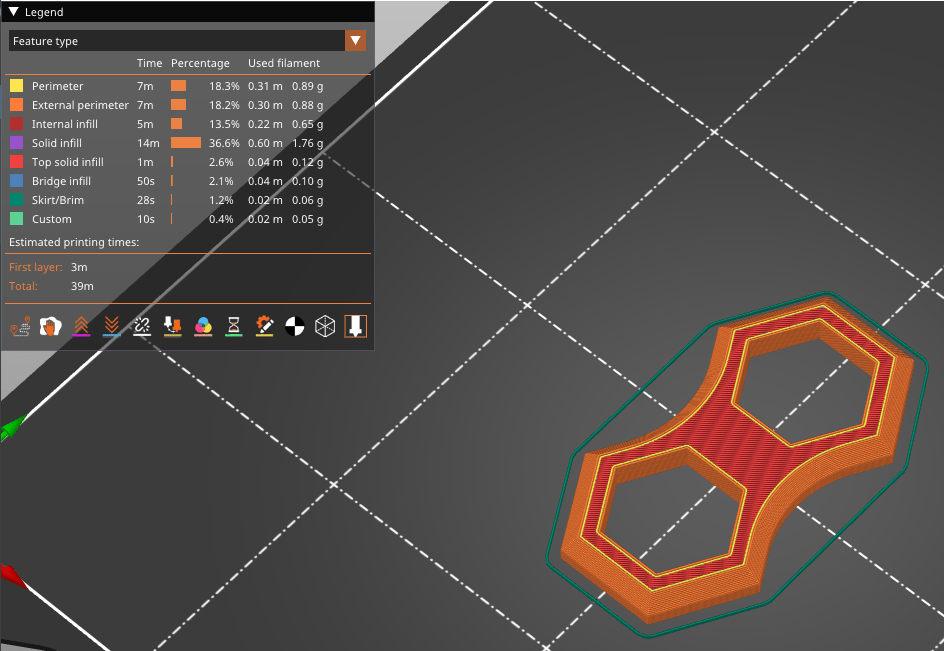Click the yellow Perimeter color swatch
Viewport: 944px width, 651px height.
pos(16,86)
